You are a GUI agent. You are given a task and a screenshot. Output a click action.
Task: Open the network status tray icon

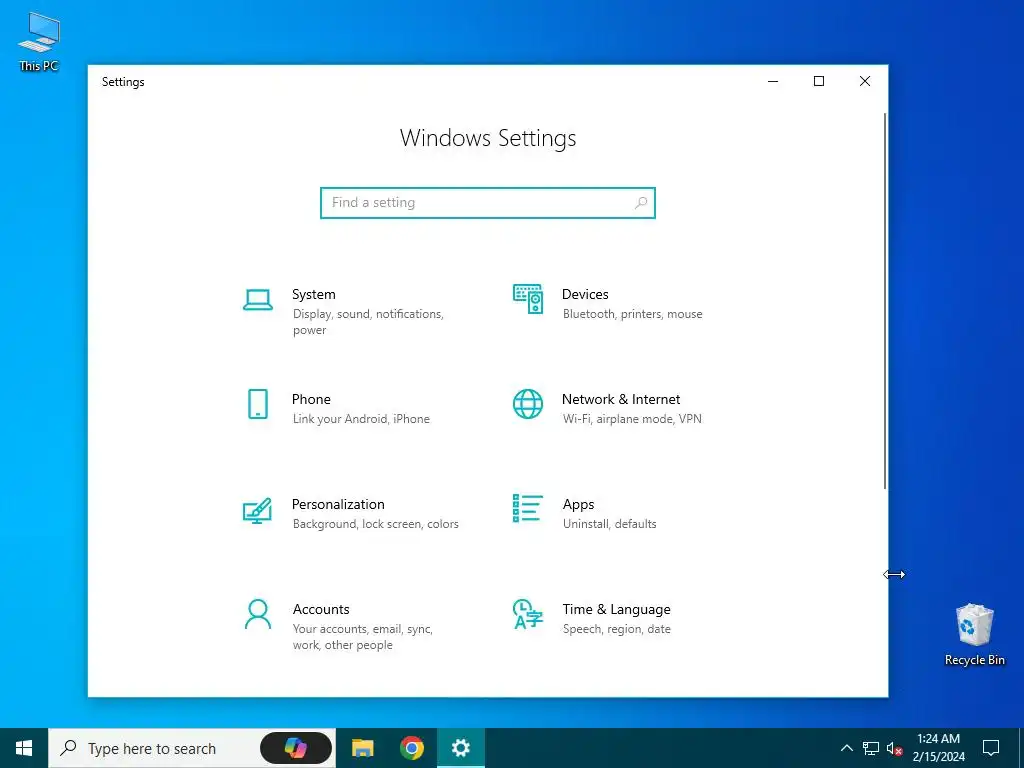point(871,748)
